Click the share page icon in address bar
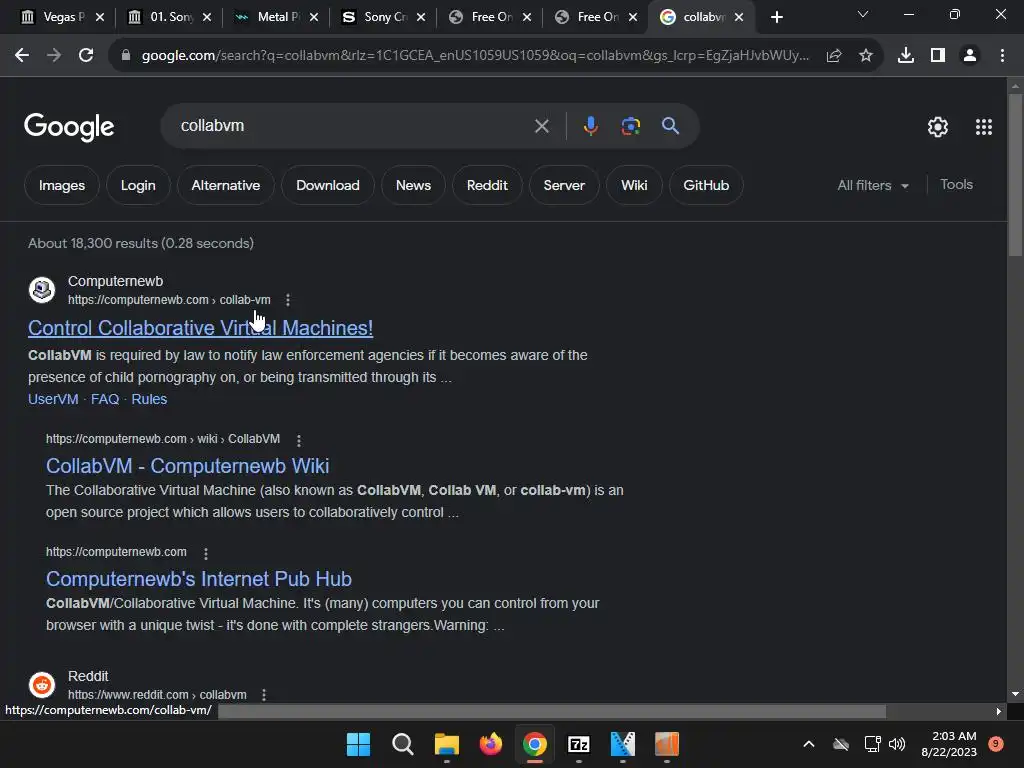This screenshot has width=1024, height=768. tap(834, 56)
